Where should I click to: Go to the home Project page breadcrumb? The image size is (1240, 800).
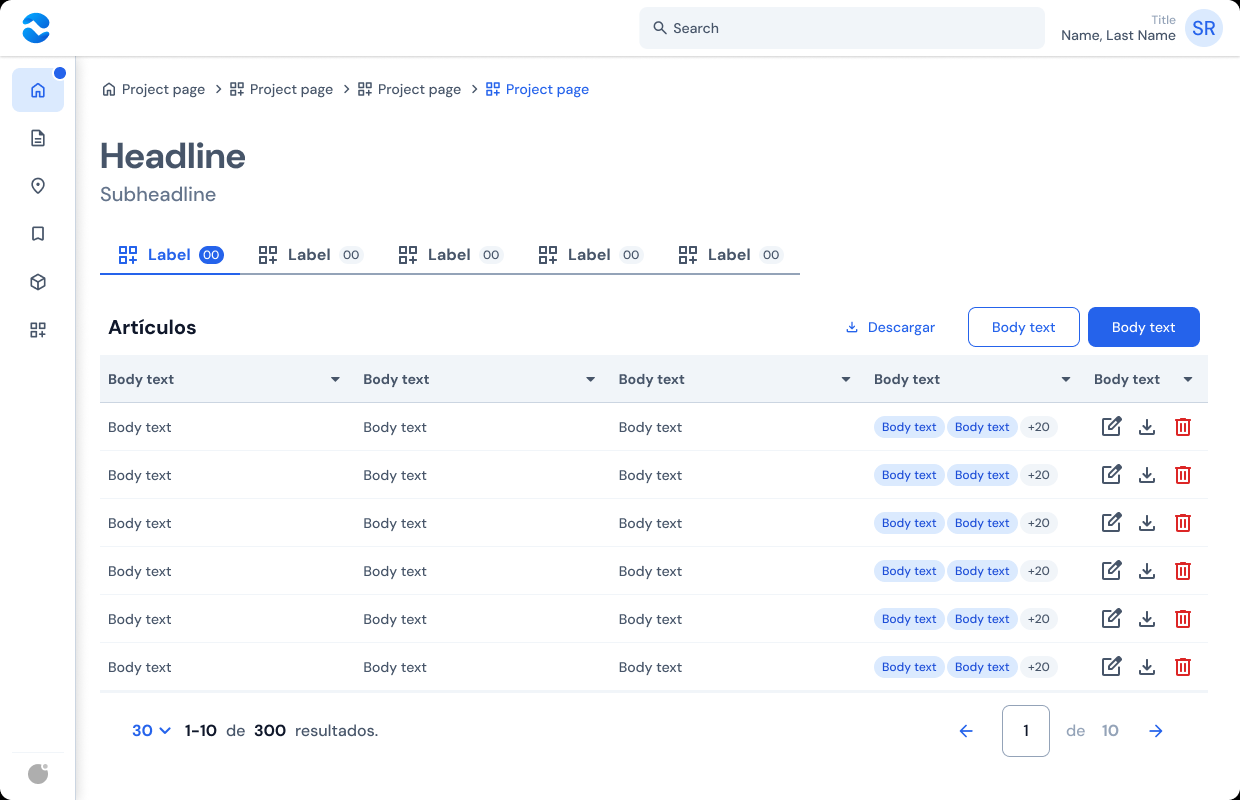[153, 89]
